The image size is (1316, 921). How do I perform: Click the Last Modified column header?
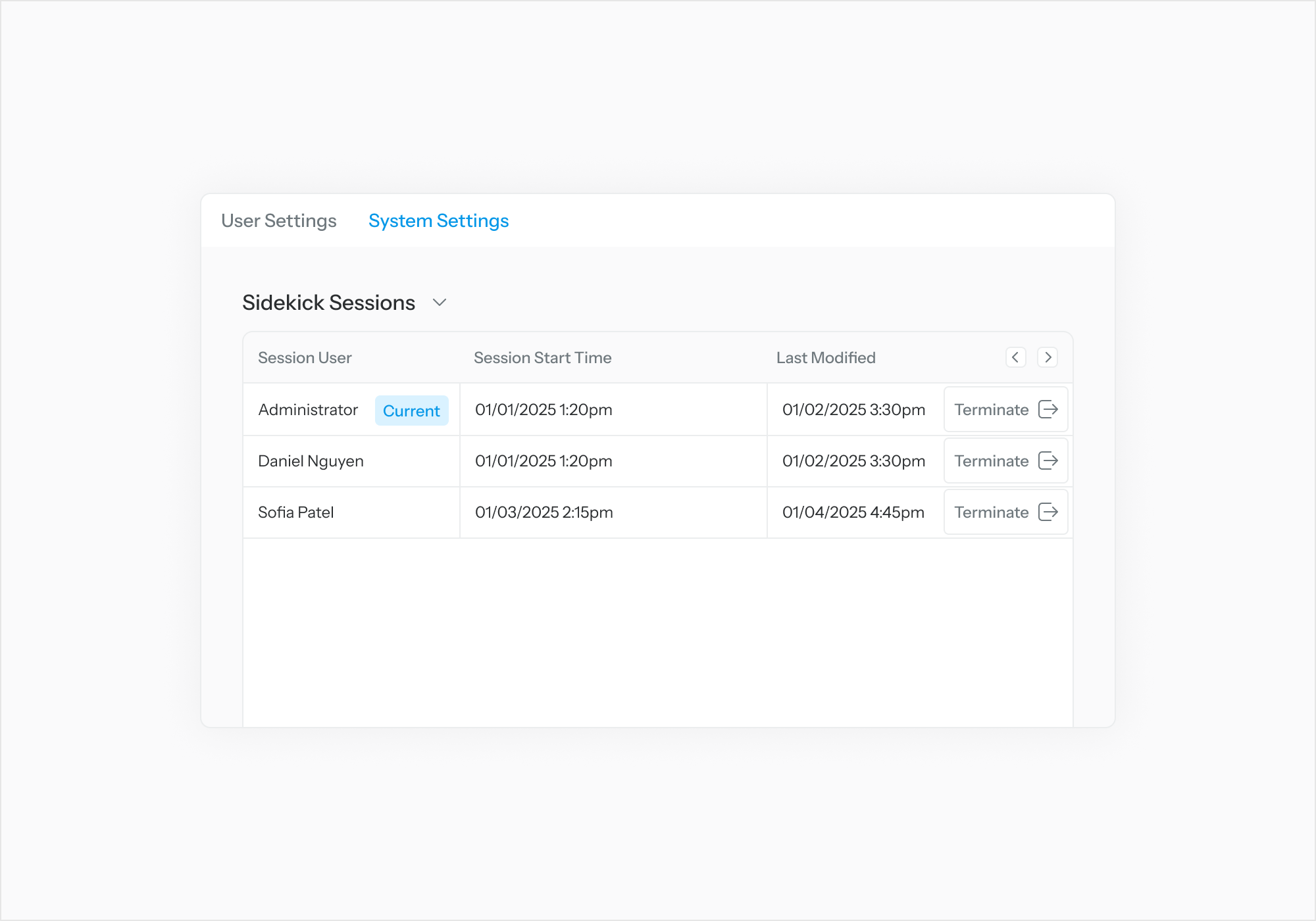[x=825, y=358]
